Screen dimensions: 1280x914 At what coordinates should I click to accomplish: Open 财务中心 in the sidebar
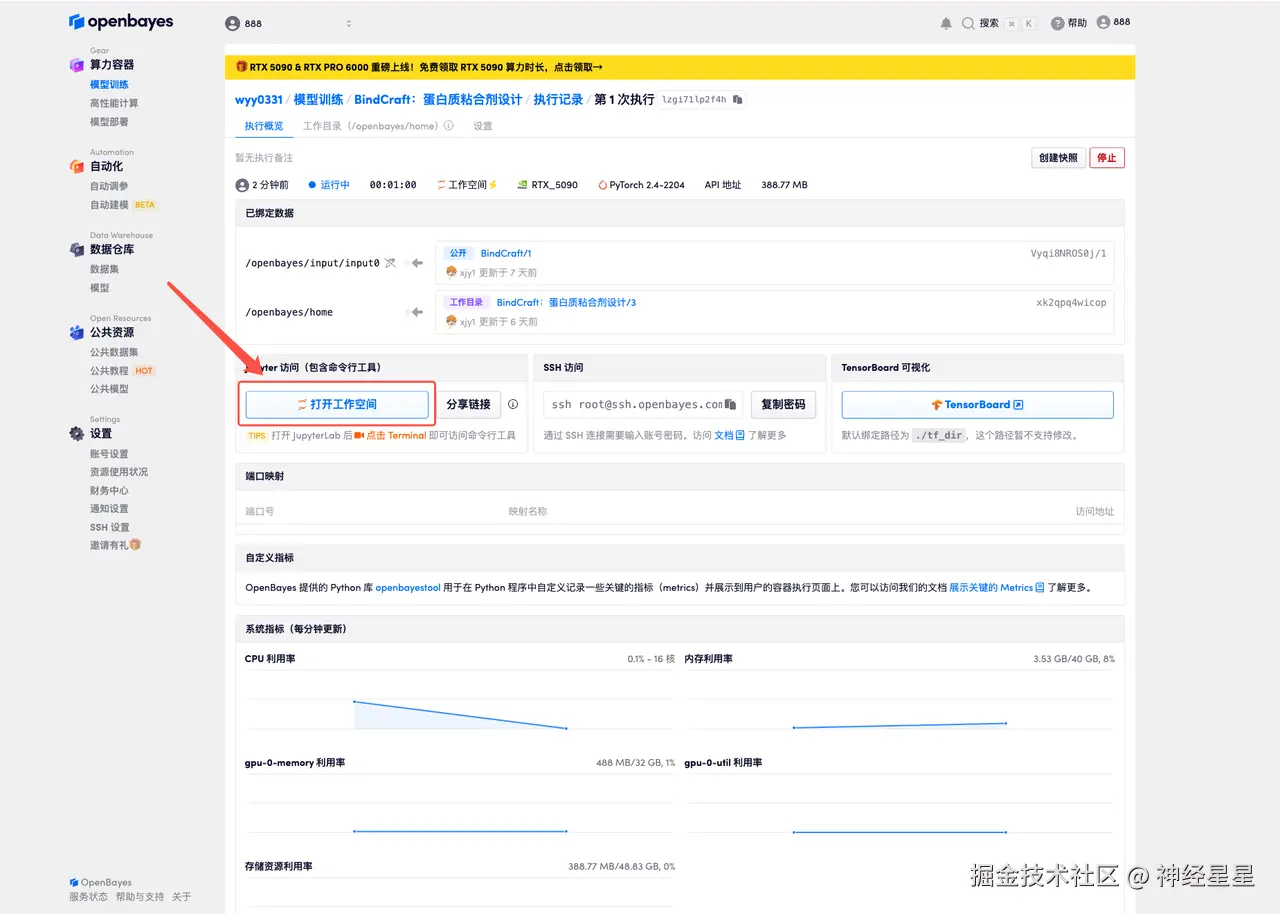[109, 491]
